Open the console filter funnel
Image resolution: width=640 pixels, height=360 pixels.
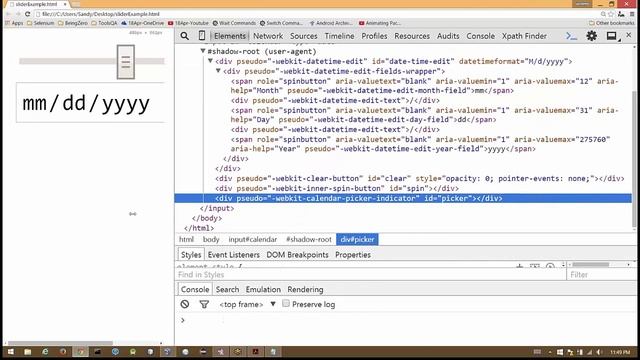pos(204,304)
